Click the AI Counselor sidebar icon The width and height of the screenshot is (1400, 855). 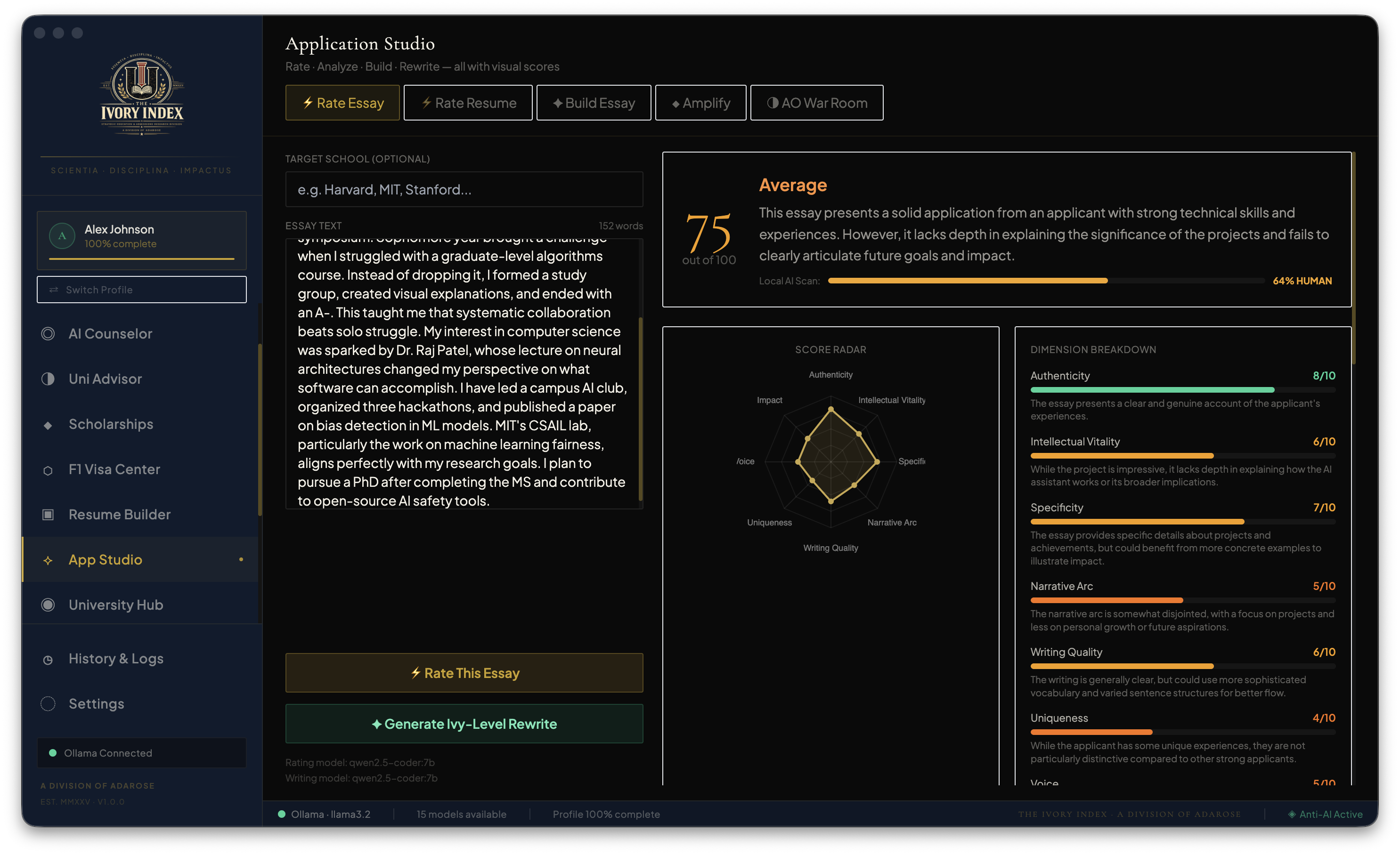[48, 334]
